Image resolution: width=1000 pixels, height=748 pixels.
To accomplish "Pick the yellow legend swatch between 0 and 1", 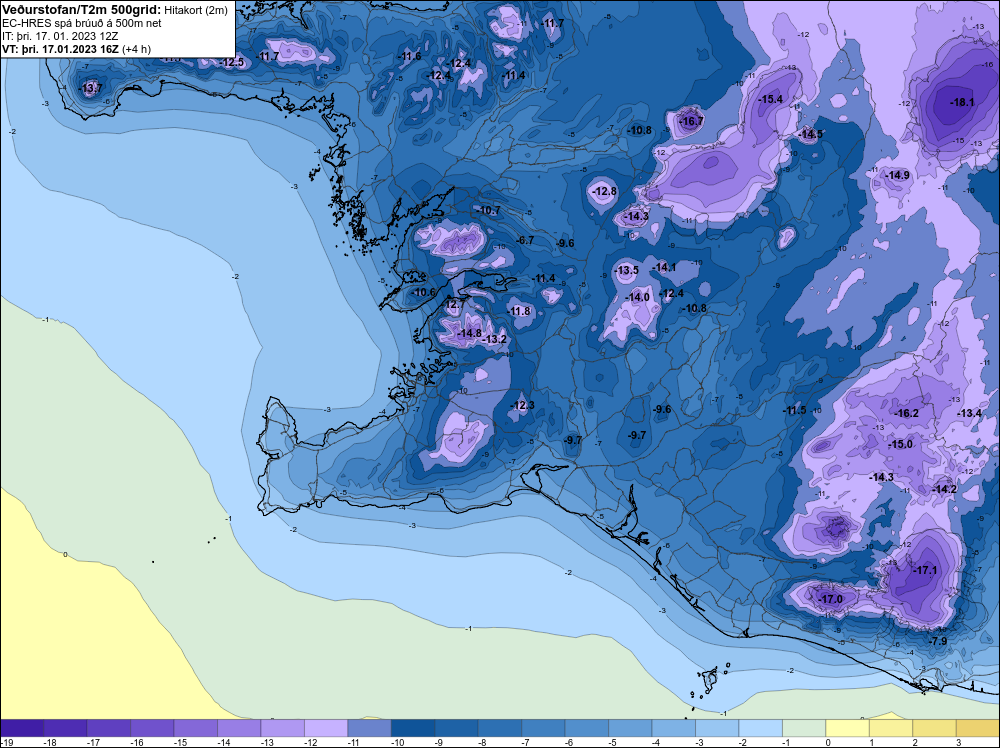I will 848,728.
